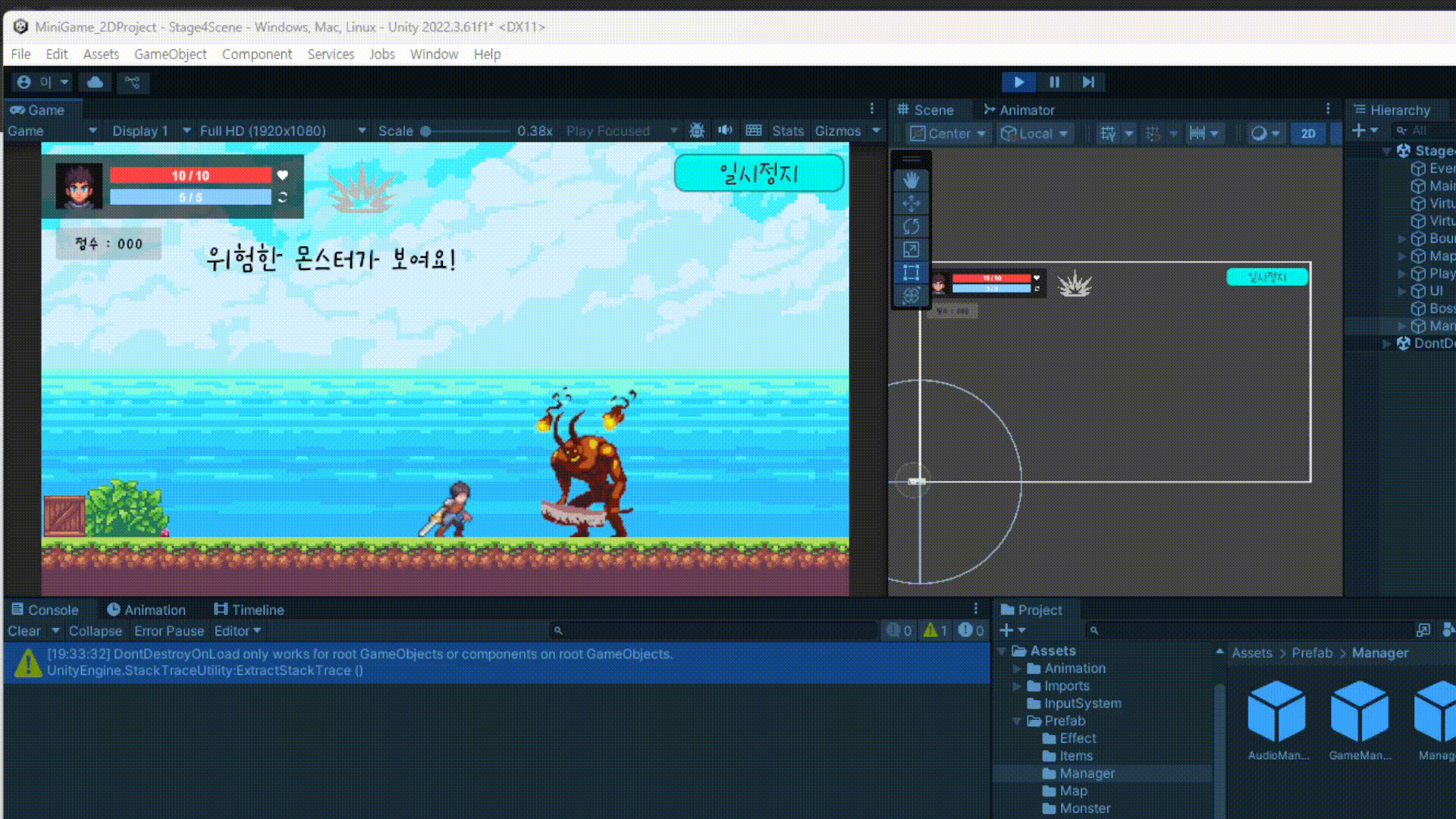Toggle Error Pause in Console
Screen dimensions: 1456x819
pyautogui.click(x=168, y=631)
